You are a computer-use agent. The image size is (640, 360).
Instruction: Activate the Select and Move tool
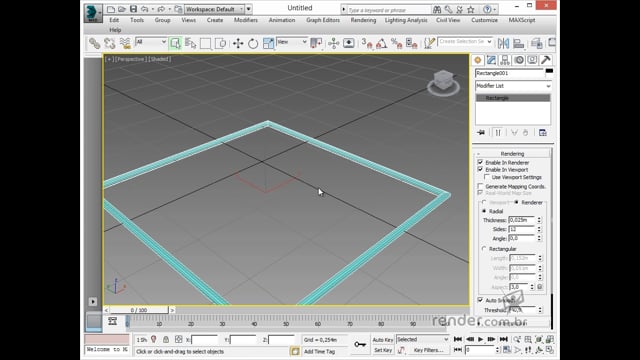pos(238,43)
